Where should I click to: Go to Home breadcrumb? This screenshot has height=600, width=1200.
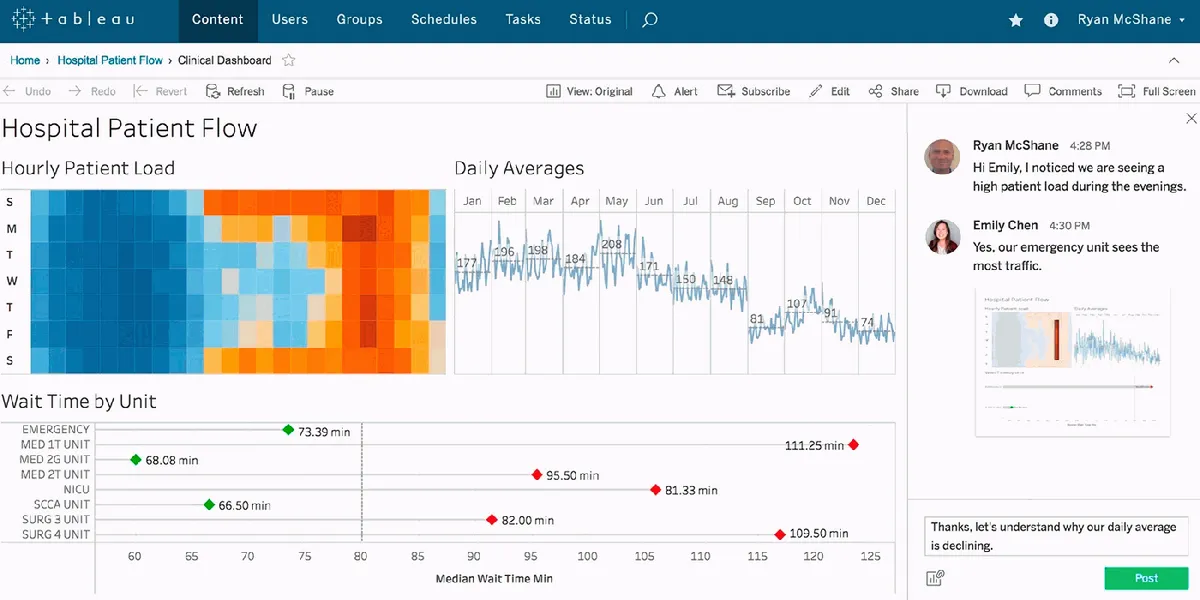coord(25,60)
